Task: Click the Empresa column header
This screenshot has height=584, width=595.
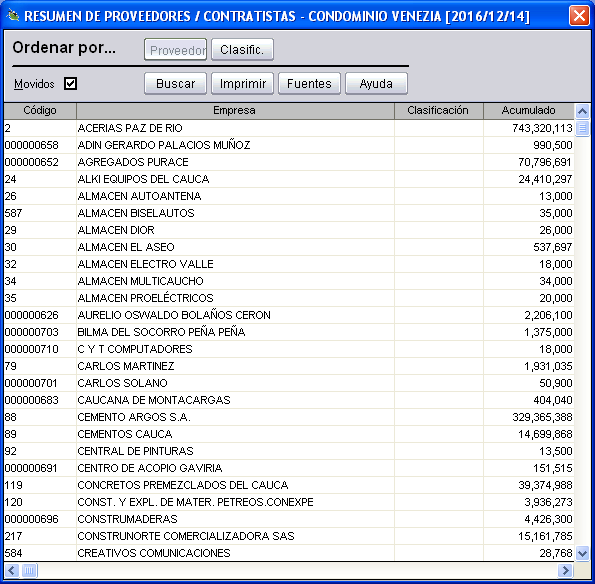Action: pos(235,110)
